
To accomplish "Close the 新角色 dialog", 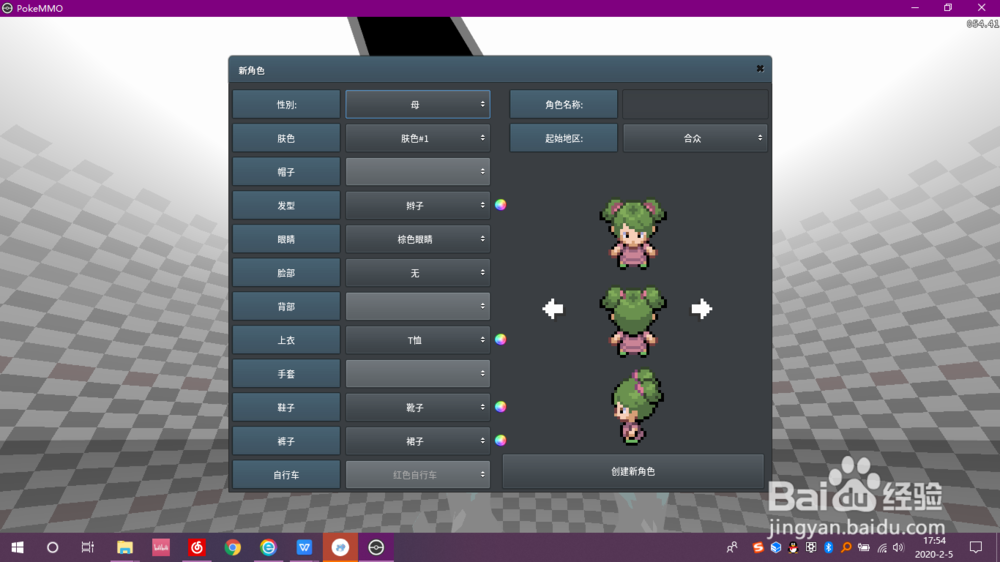I will (760, 68).
